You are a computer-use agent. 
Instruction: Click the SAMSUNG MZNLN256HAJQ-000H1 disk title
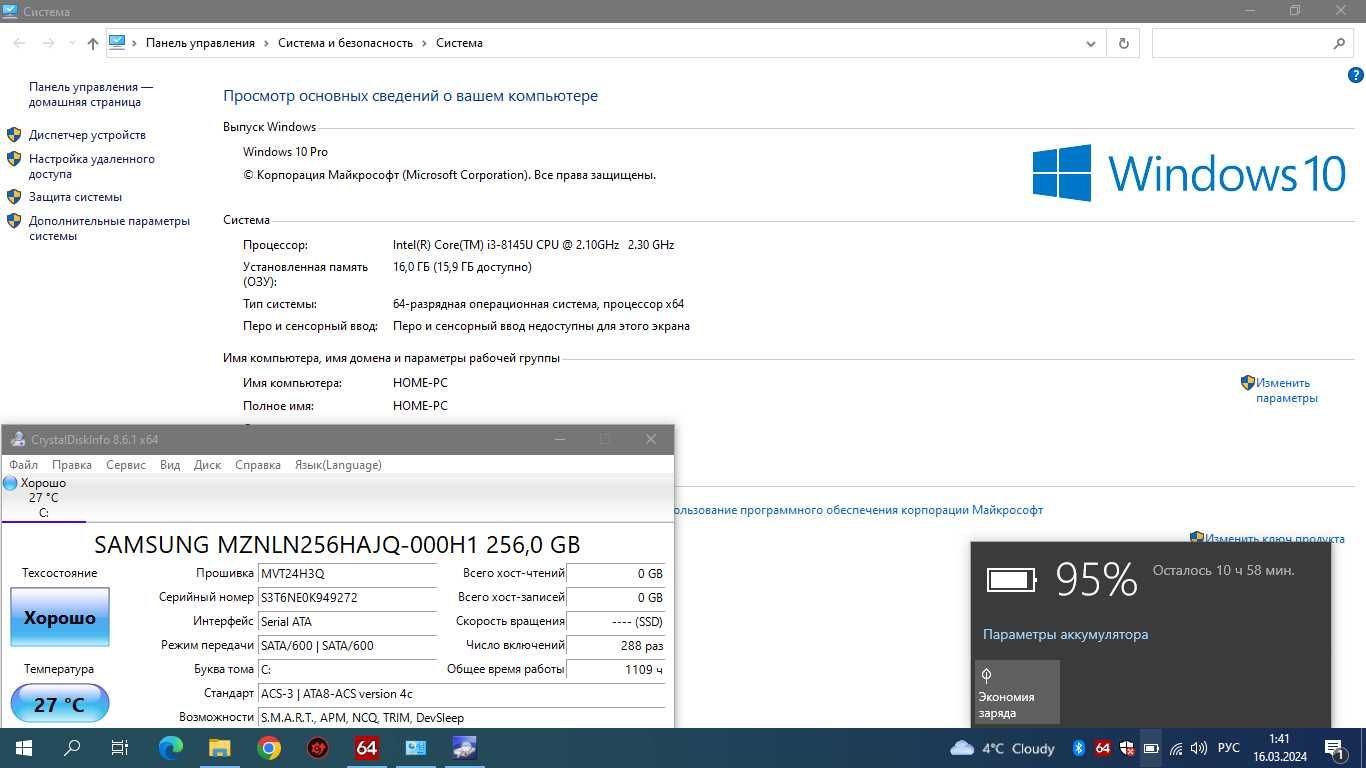[337, 545]
